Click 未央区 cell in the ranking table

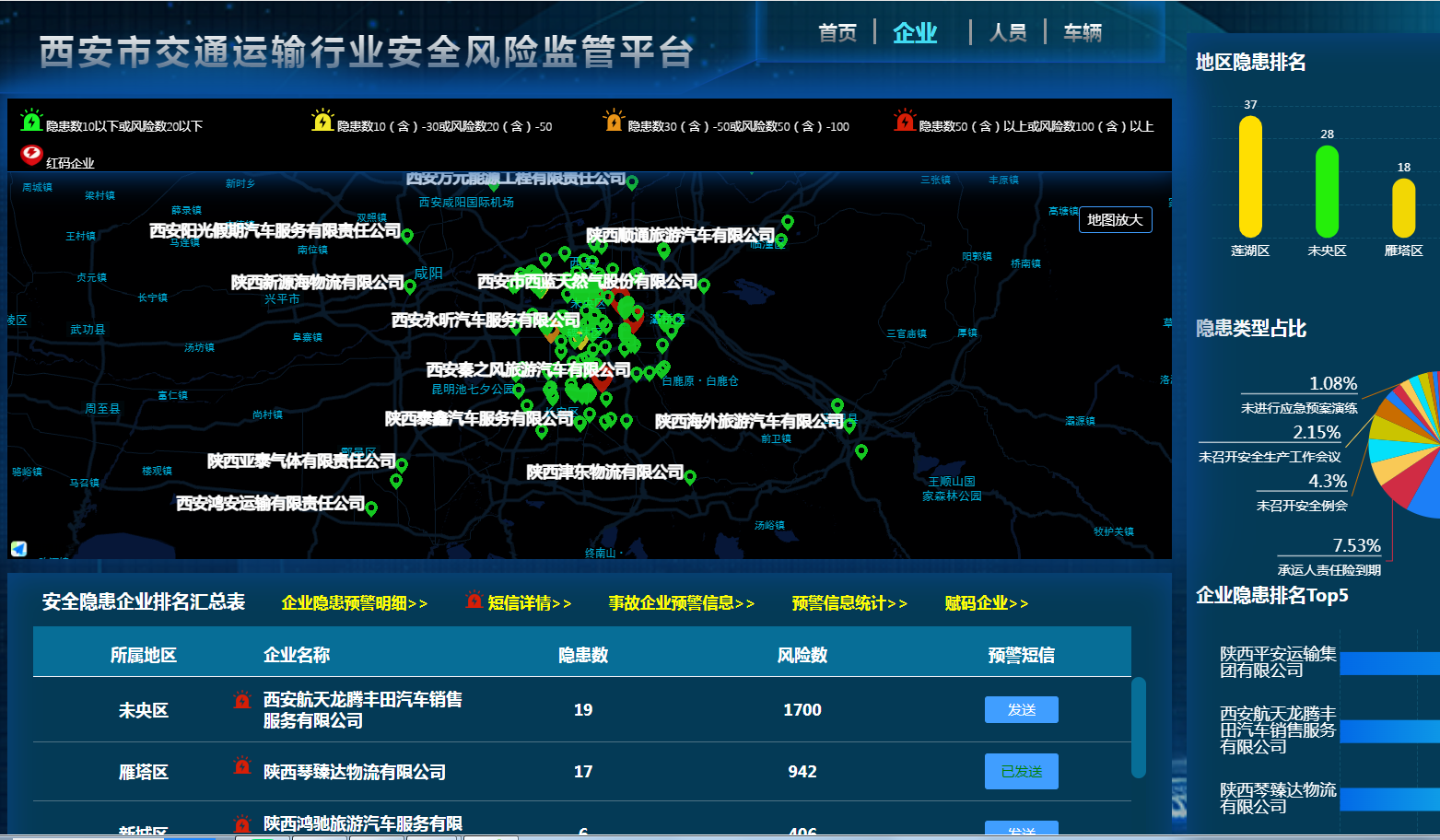point(144,710)
